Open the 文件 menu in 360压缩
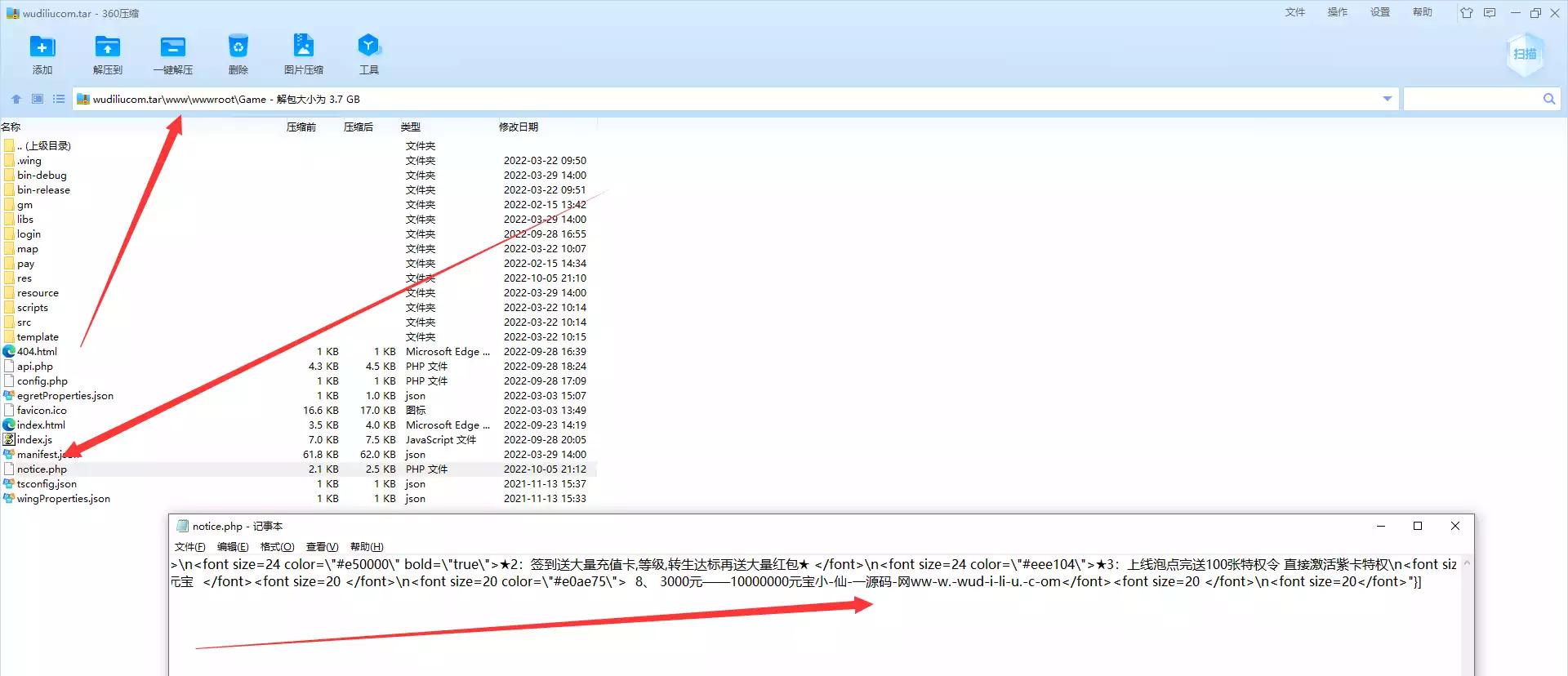Image resolution: width=1568 pixels, height=676 pixels. coord(1295,12)
